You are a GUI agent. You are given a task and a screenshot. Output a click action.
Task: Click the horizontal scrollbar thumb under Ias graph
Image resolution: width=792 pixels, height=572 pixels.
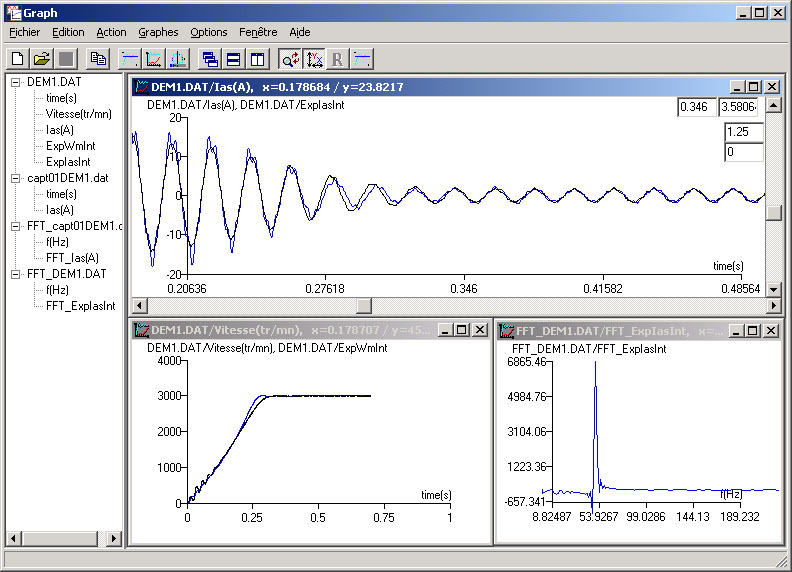point(364,305)
